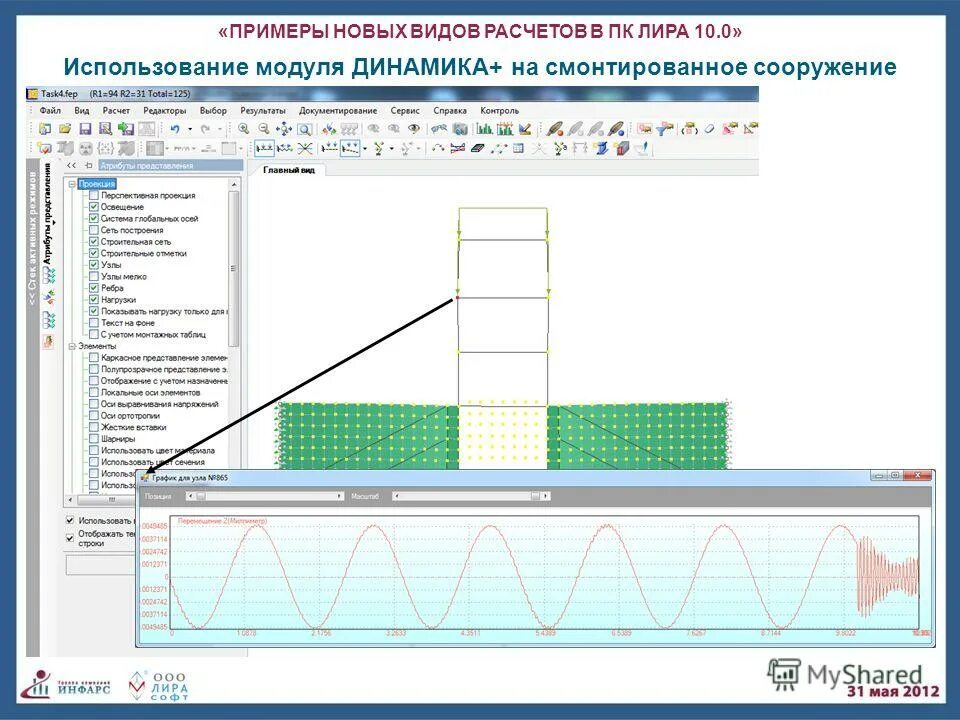This screenshot has height=720, width=960.
Task: Click the import green arrow toolbar icon
Action: [126, 129]
